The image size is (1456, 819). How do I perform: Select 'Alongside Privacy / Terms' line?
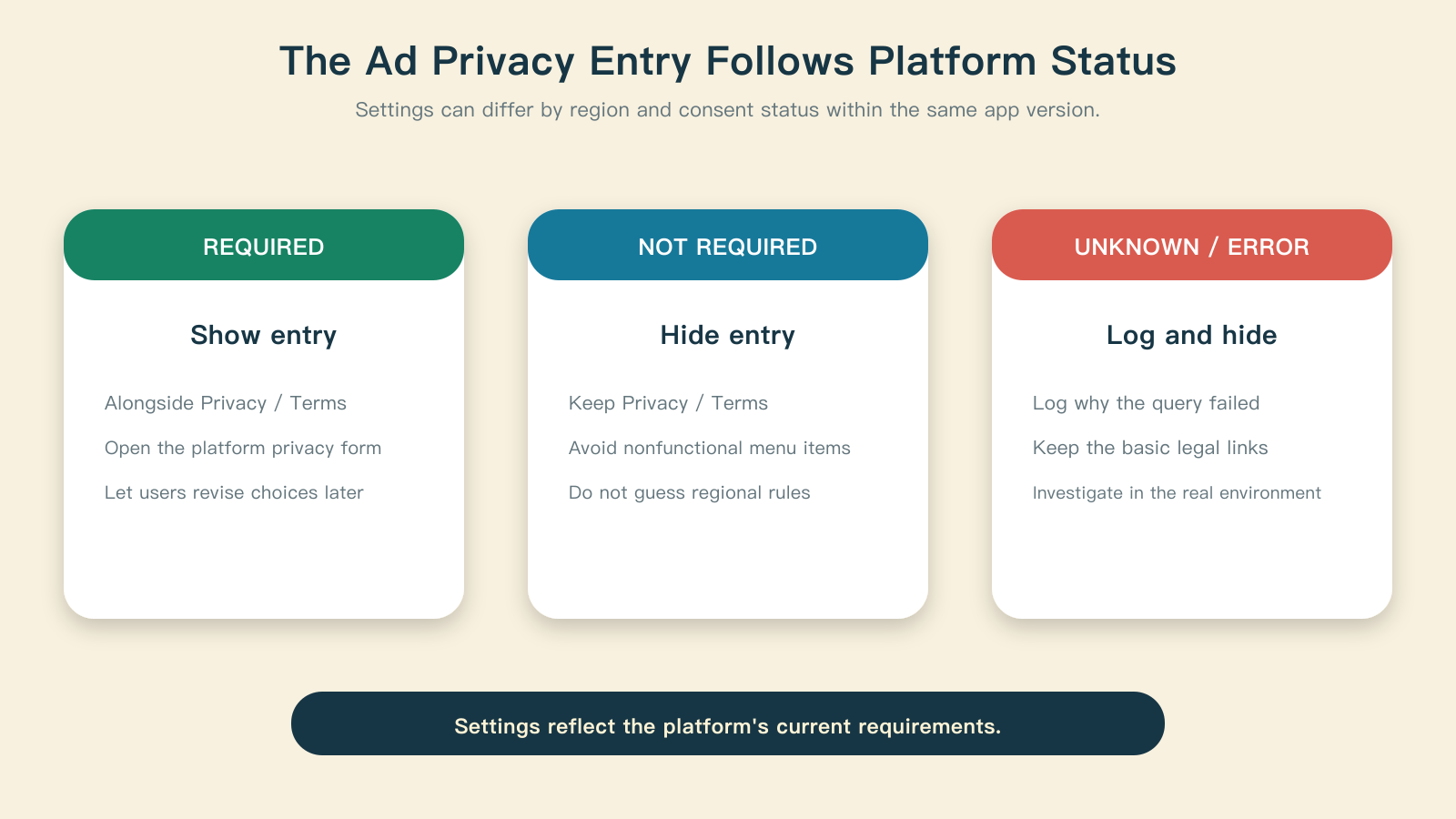[226, 403]
